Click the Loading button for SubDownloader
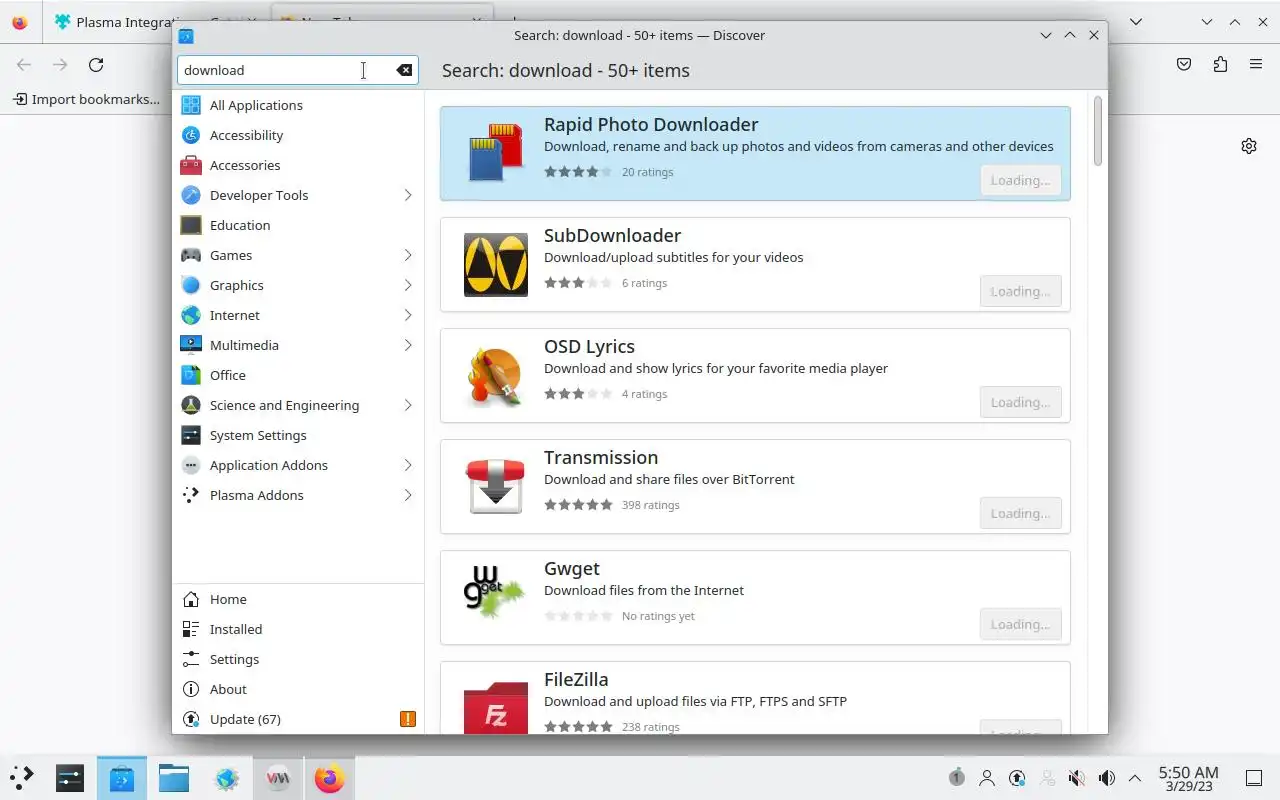This screenshot has width=1280, height=800. click(x=1020, y=291)
